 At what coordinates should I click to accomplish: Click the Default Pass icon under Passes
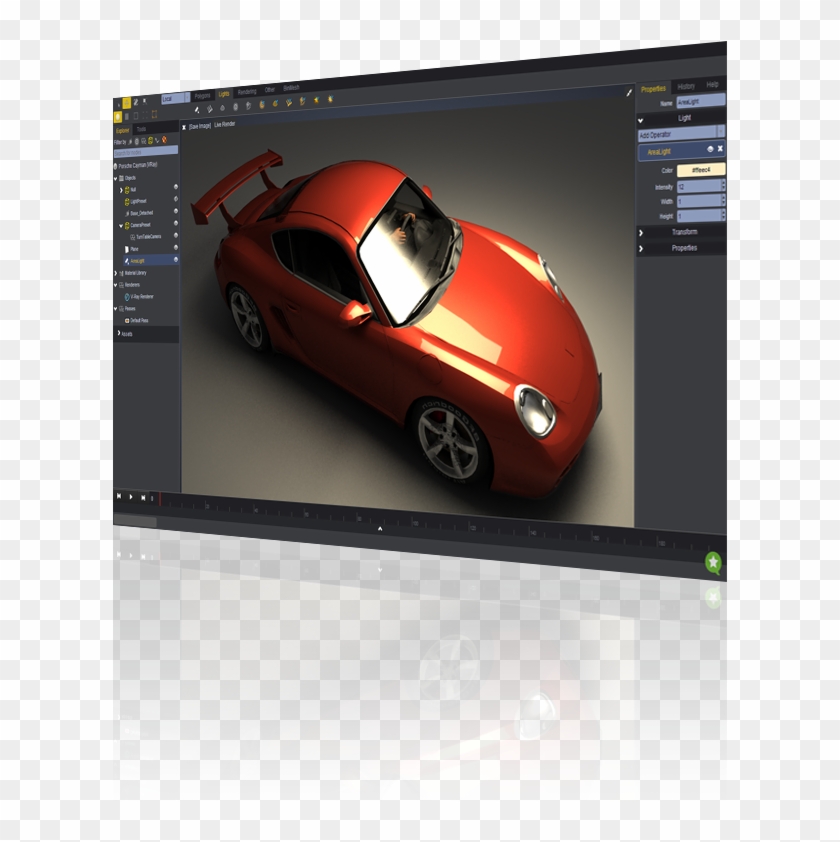coord(127,319)
